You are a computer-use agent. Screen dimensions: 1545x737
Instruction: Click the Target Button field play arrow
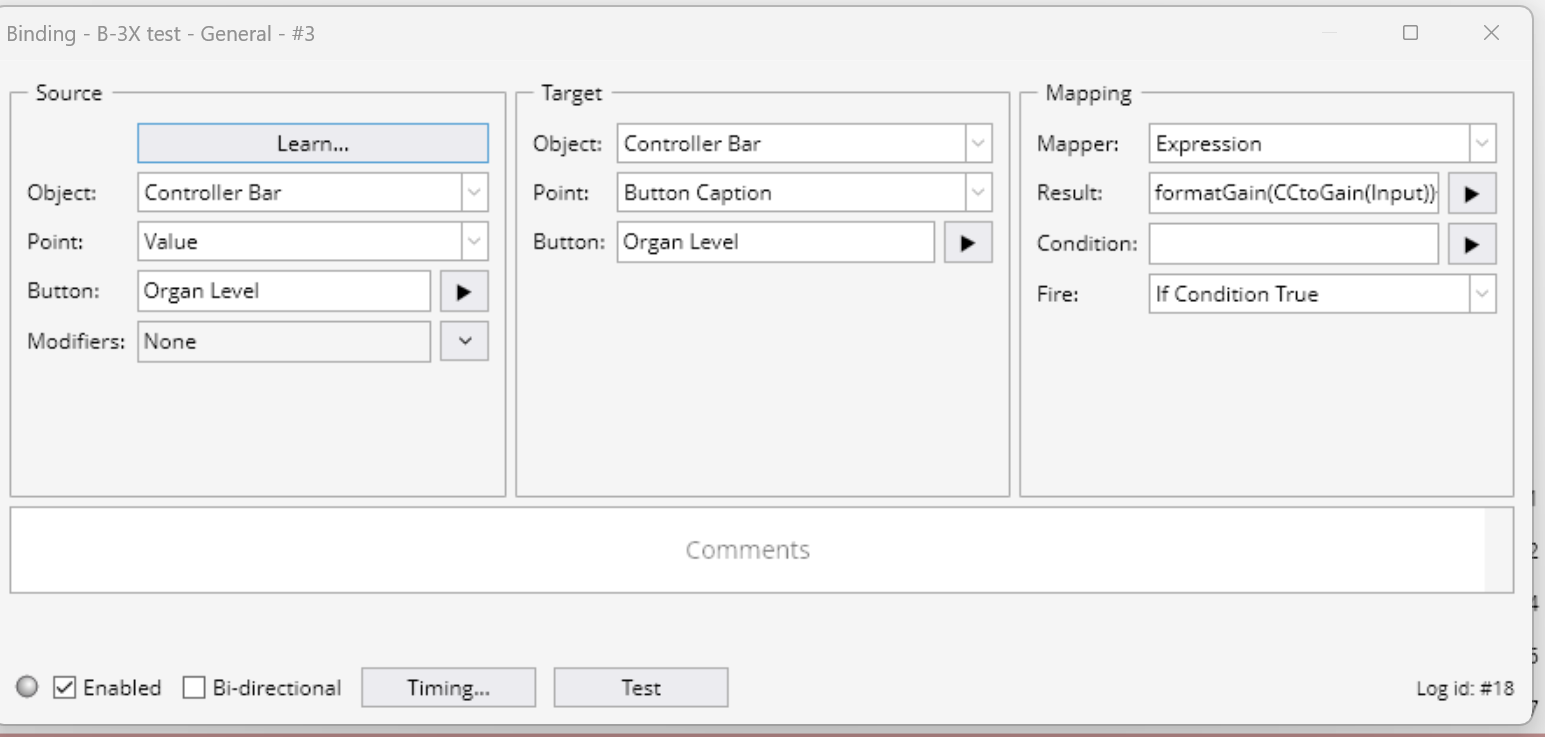pos(967,243)
